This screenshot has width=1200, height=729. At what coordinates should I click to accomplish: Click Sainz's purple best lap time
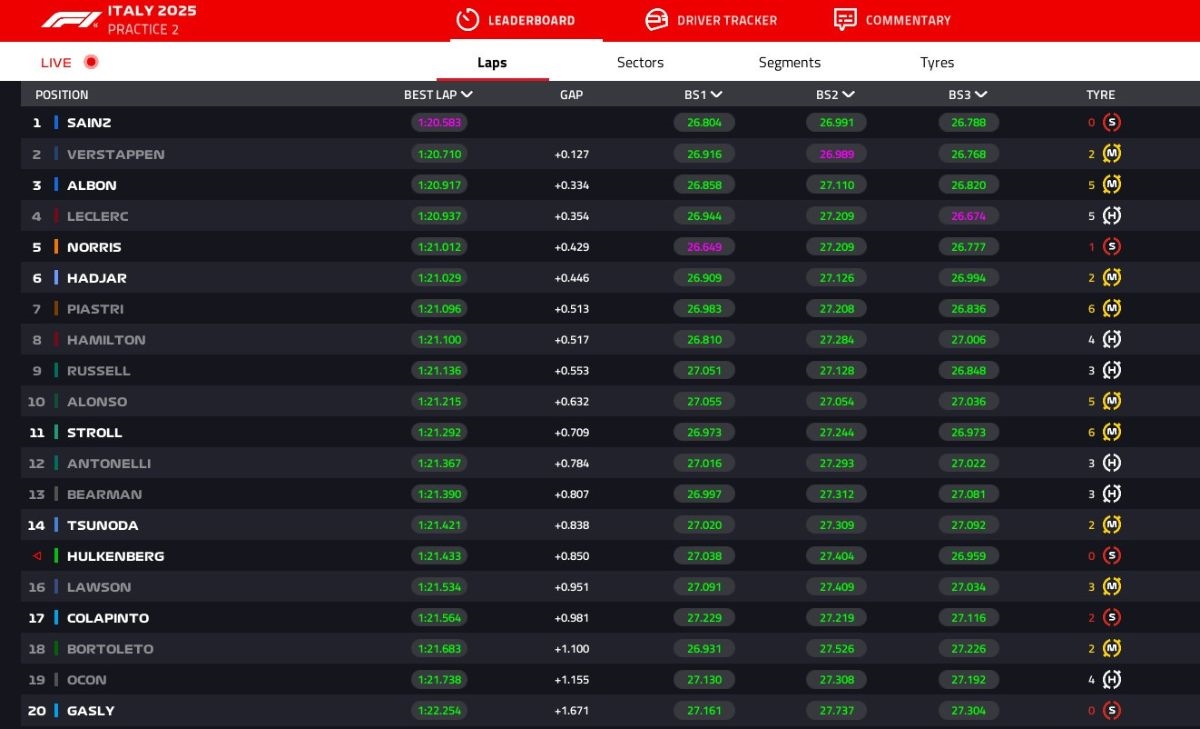(x=439, y=123)
